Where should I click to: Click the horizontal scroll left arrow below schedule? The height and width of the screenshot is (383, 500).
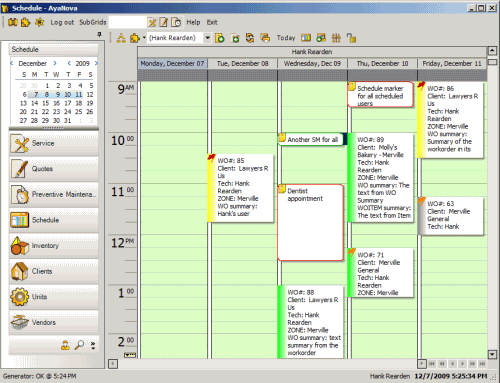coord(113,364)
